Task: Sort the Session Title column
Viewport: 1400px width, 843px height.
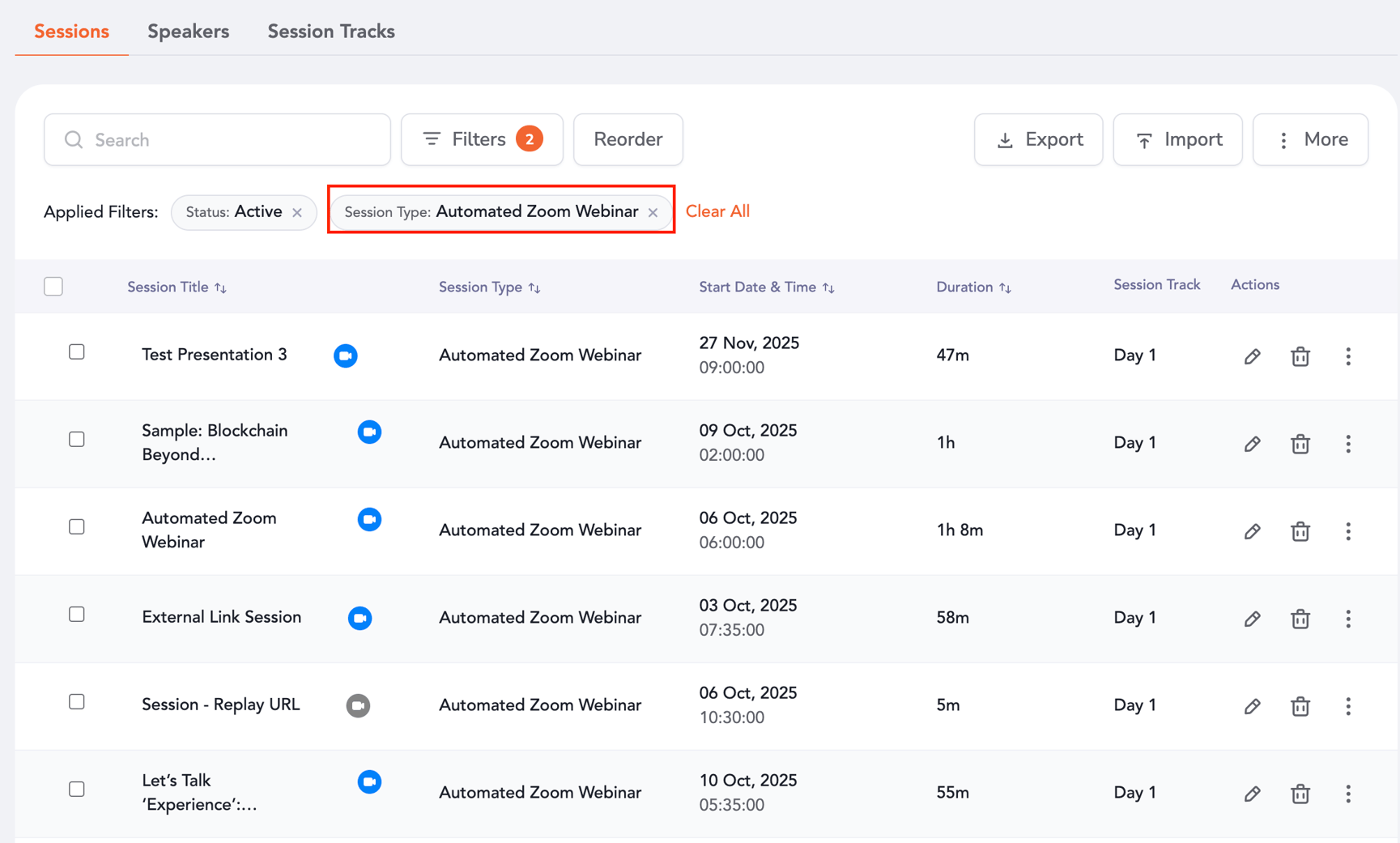Action: click(222, 287)
